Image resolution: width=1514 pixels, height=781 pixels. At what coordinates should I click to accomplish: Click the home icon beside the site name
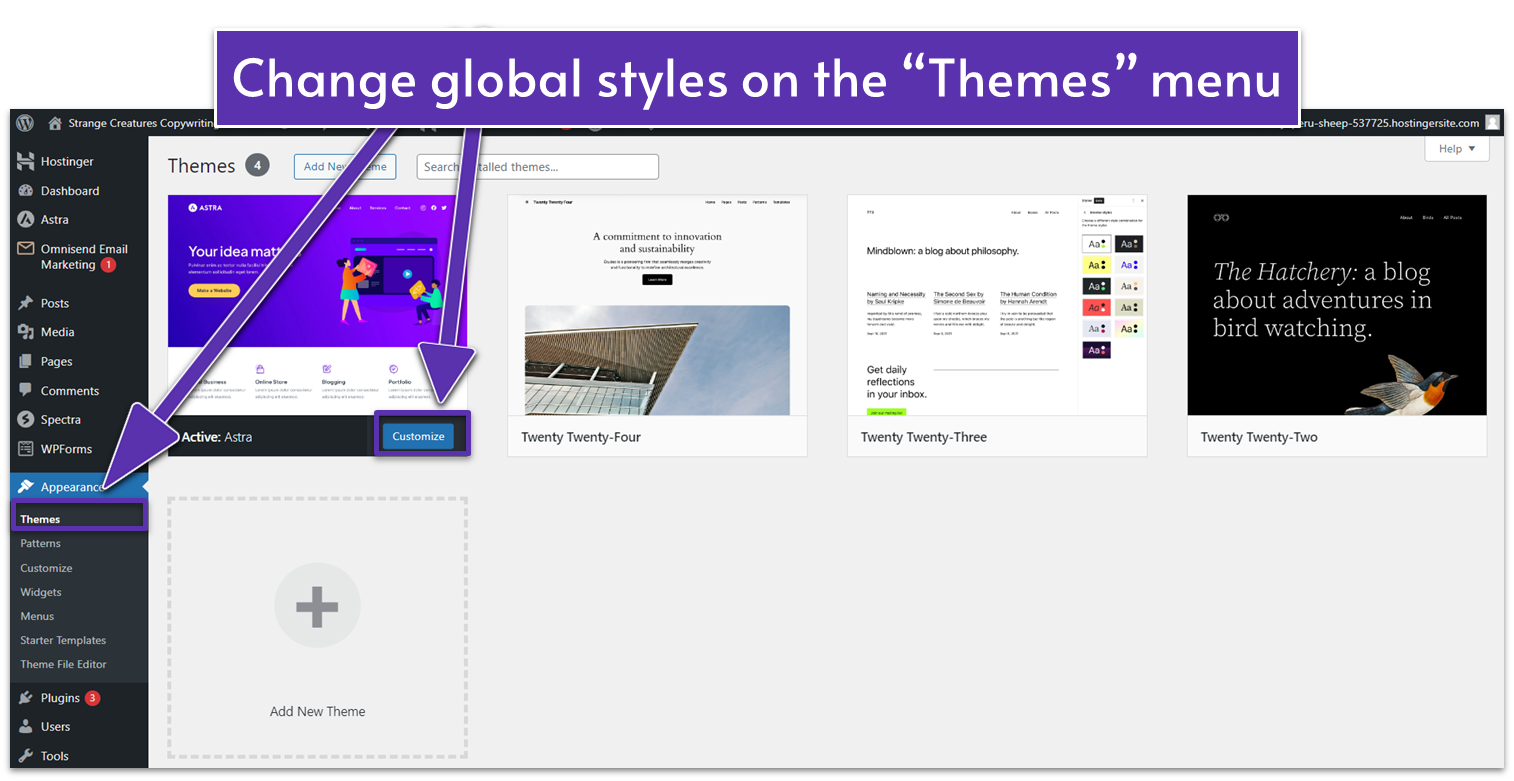point(55,123)
